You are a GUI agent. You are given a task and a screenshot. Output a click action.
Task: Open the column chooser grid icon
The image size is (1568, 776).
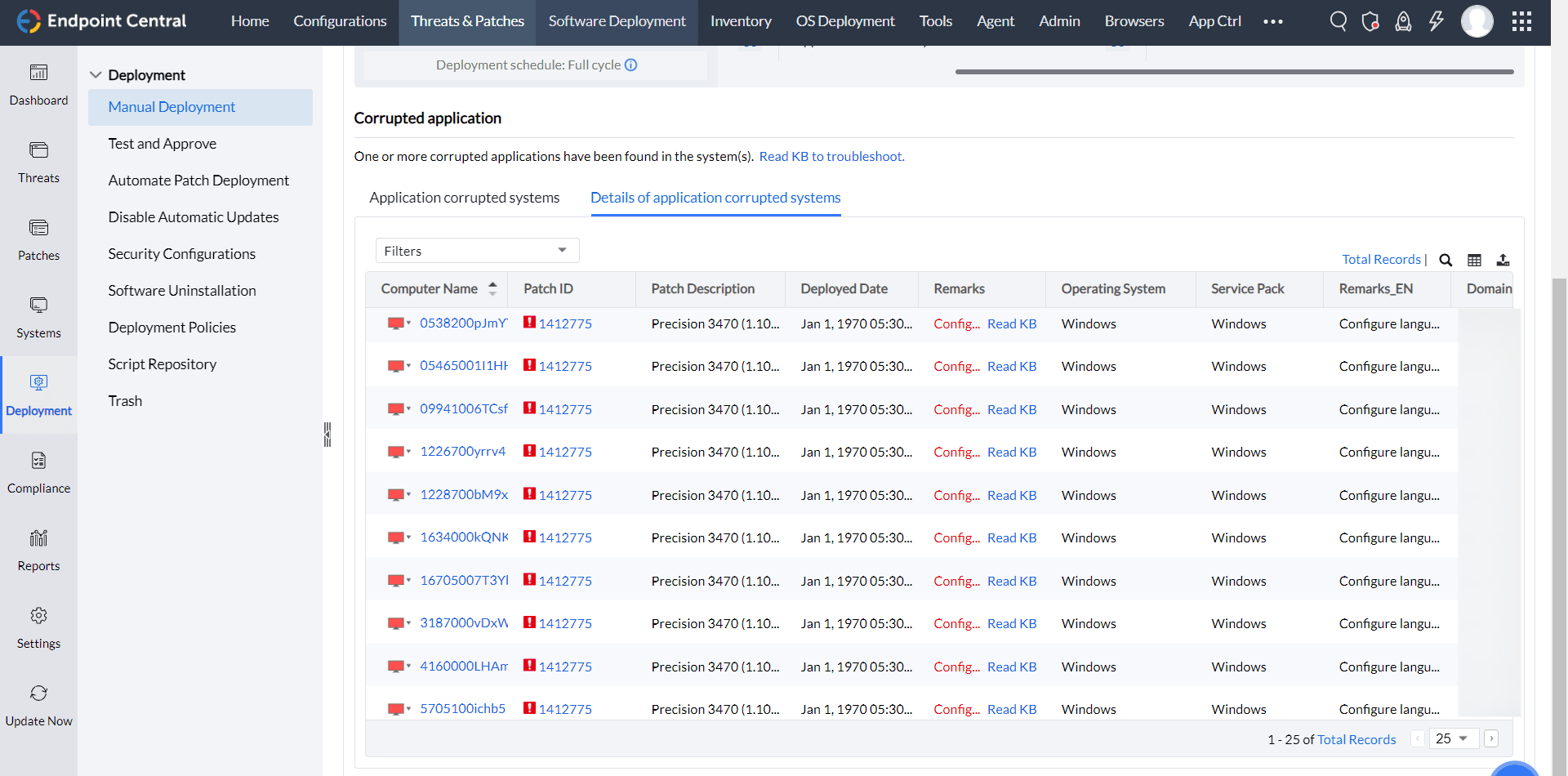(1474, 260)
